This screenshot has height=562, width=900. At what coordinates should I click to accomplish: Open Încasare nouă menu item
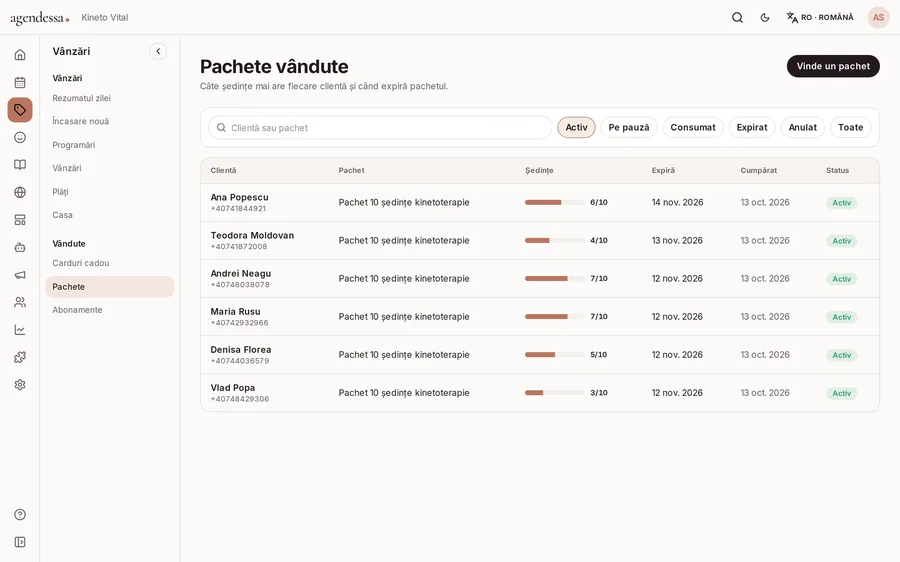click(80, 121)
